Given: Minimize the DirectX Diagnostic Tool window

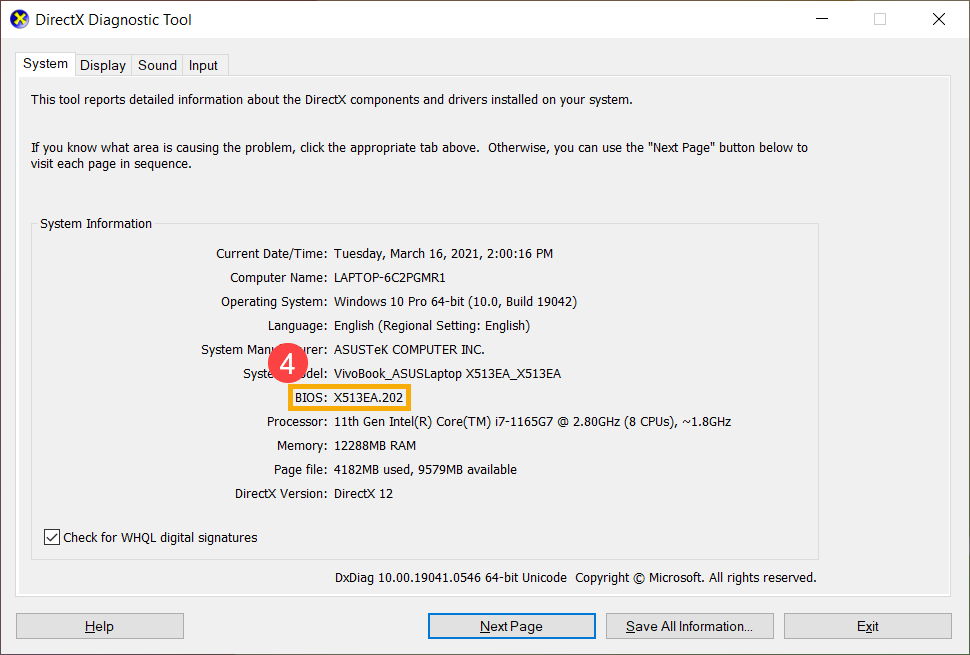Looking at the screenshot, I should coord(822,19).
